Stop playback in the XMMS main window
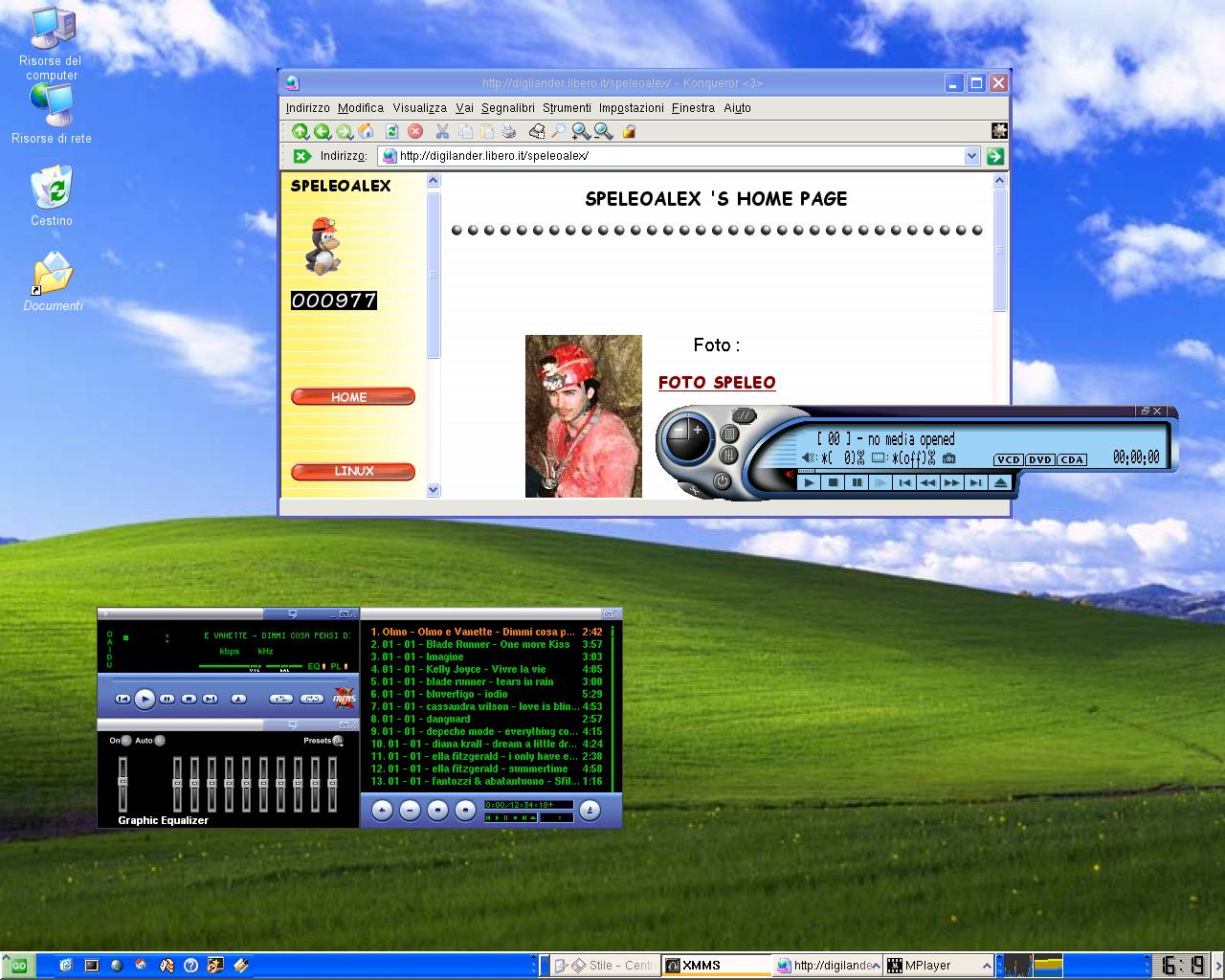Screen dimensions: 1225x980 point(189,700)
